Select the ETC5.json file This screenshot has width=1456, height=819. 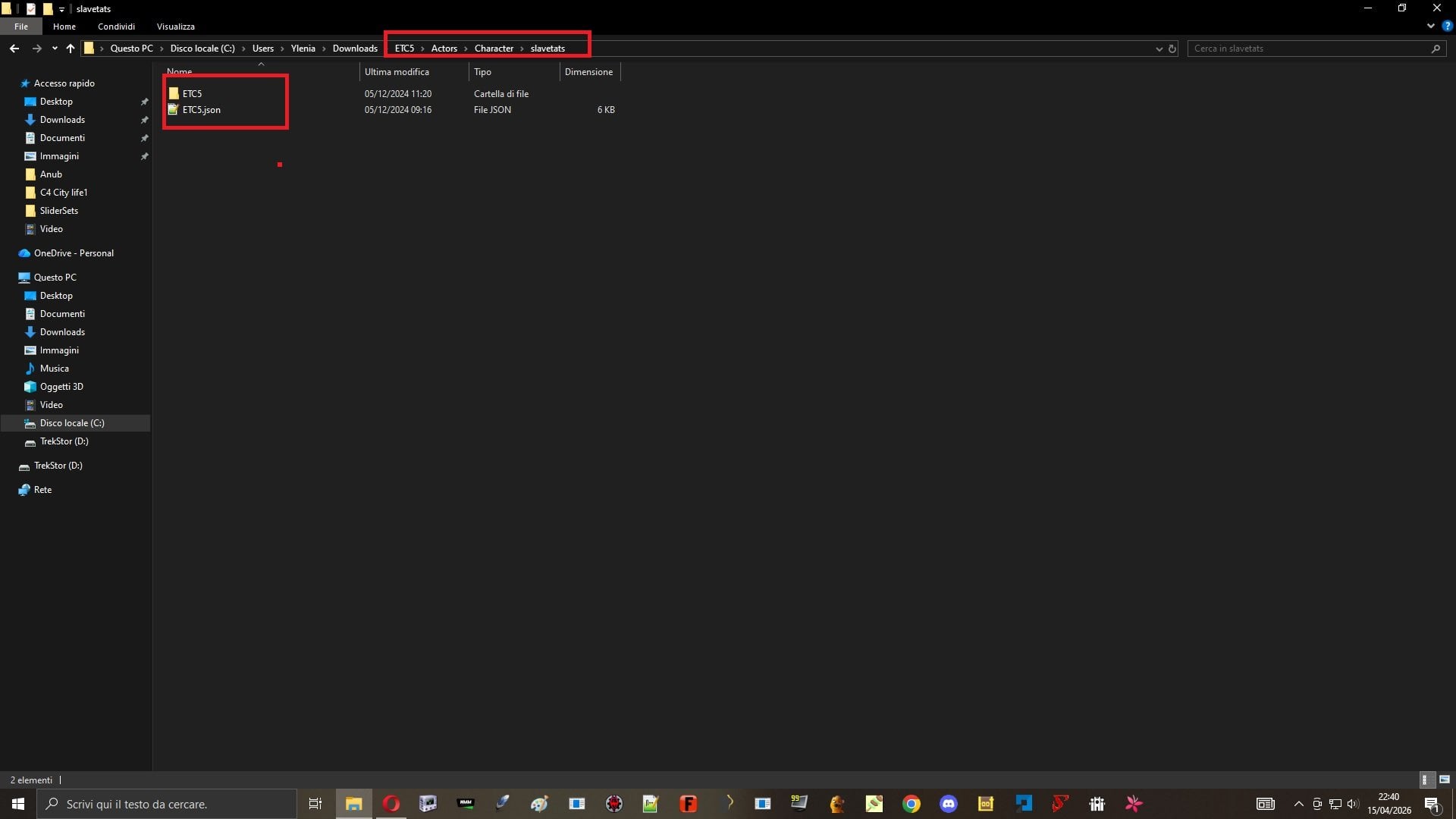click(x=201, y=110)
